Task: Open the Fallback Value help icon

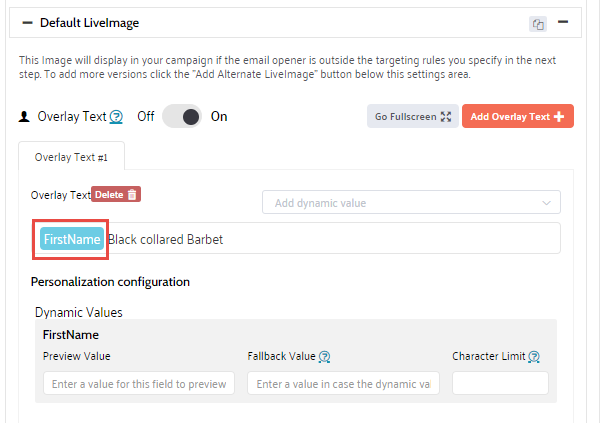Action: point(324,356)
